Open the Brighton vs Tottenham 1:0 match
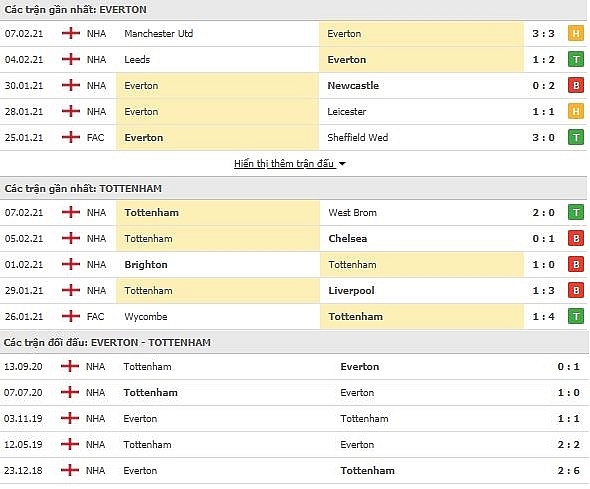This screenshot has width=590, height=489. (293, 265)
